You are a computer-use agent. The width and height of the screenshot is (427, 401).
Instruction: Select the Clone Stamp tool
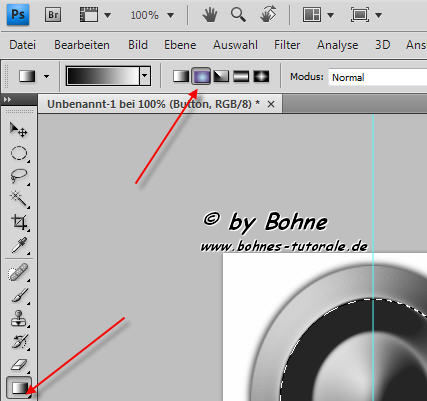pos(19,318)
